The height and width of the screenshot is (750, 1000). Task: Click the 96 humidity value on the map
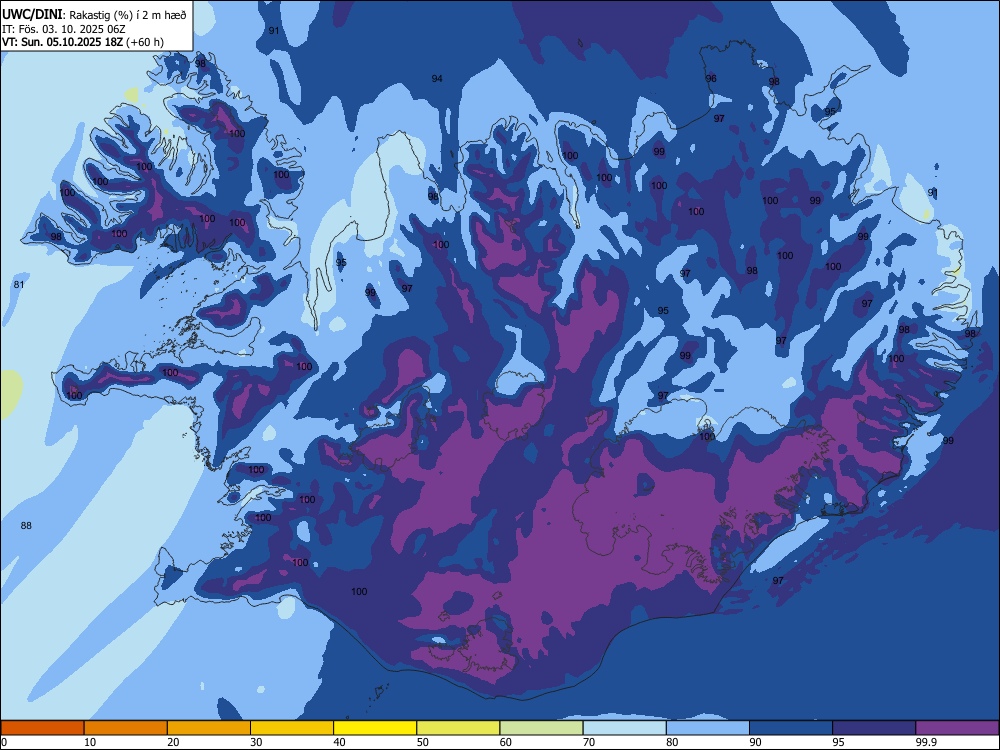pyautogui.click(x=711, y=78)
